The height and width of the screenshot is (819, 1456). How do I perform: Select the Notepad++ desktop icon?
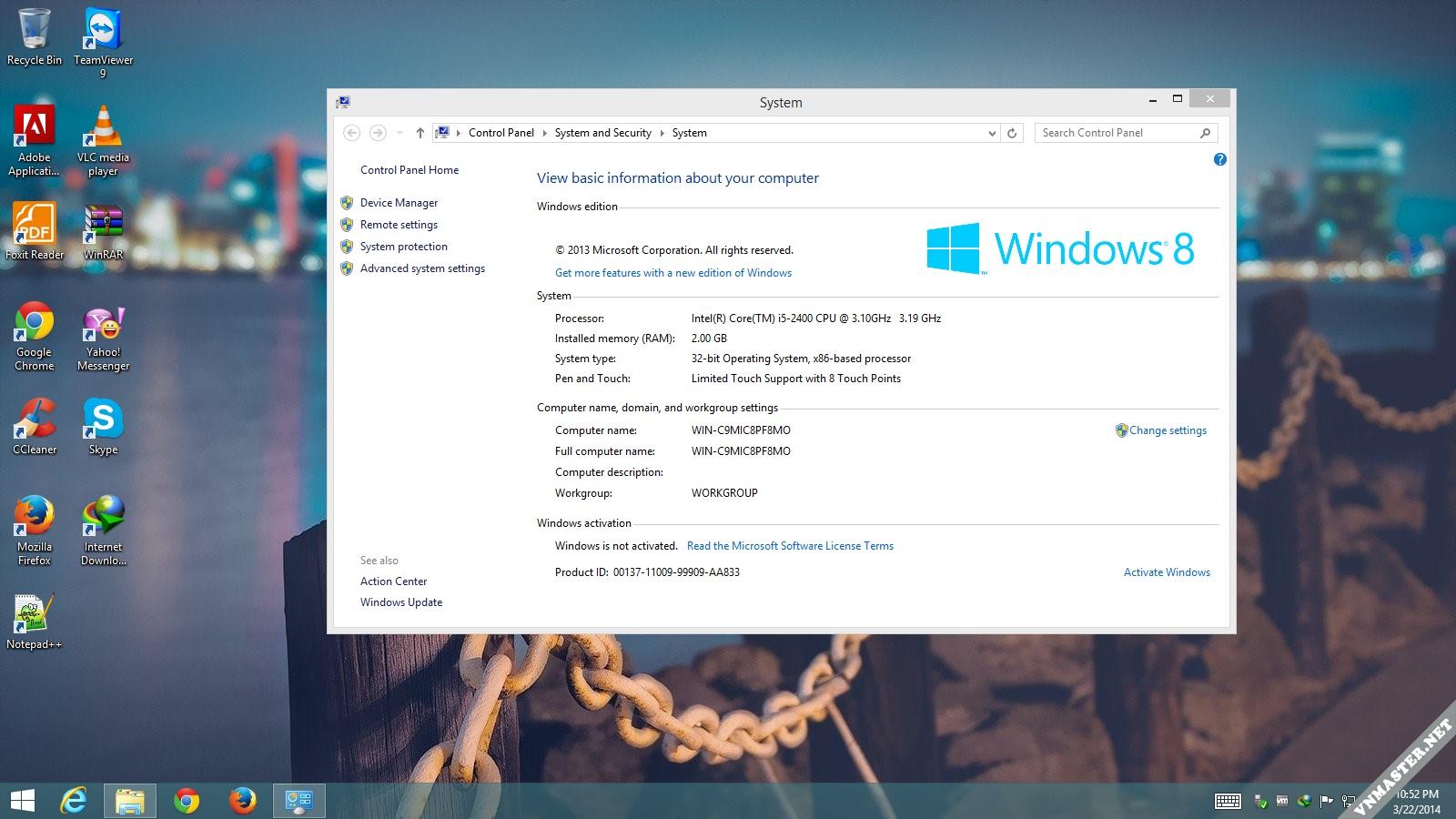pos(34,621)
